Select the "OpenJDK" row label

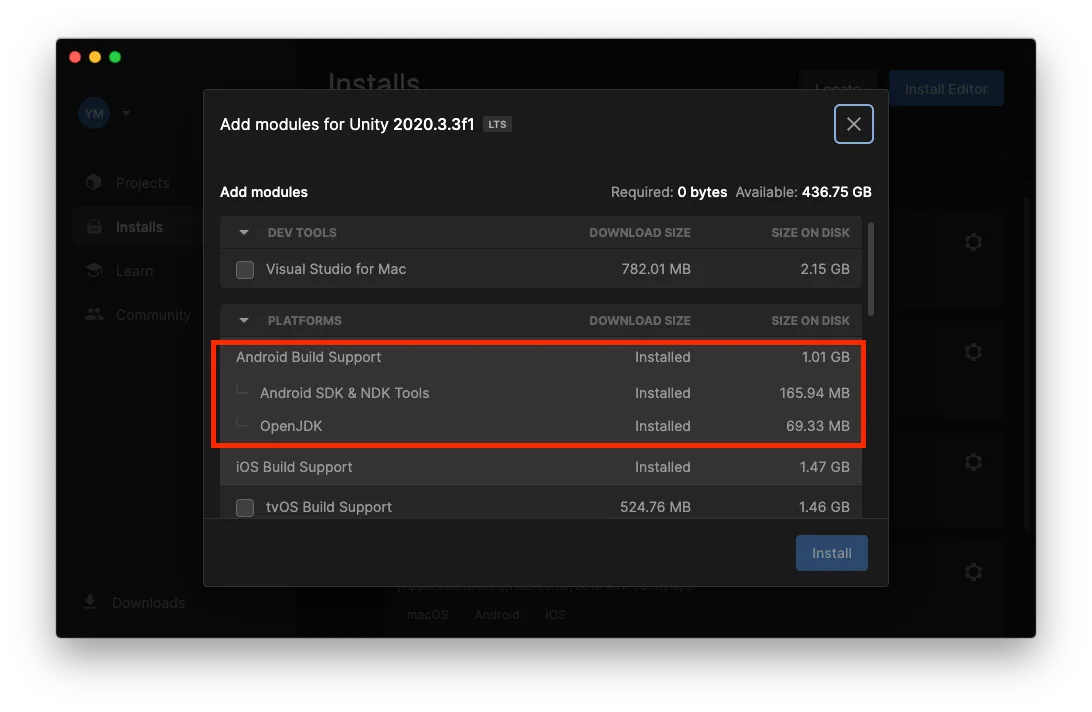pyautogui.click(x=291, y=426)
